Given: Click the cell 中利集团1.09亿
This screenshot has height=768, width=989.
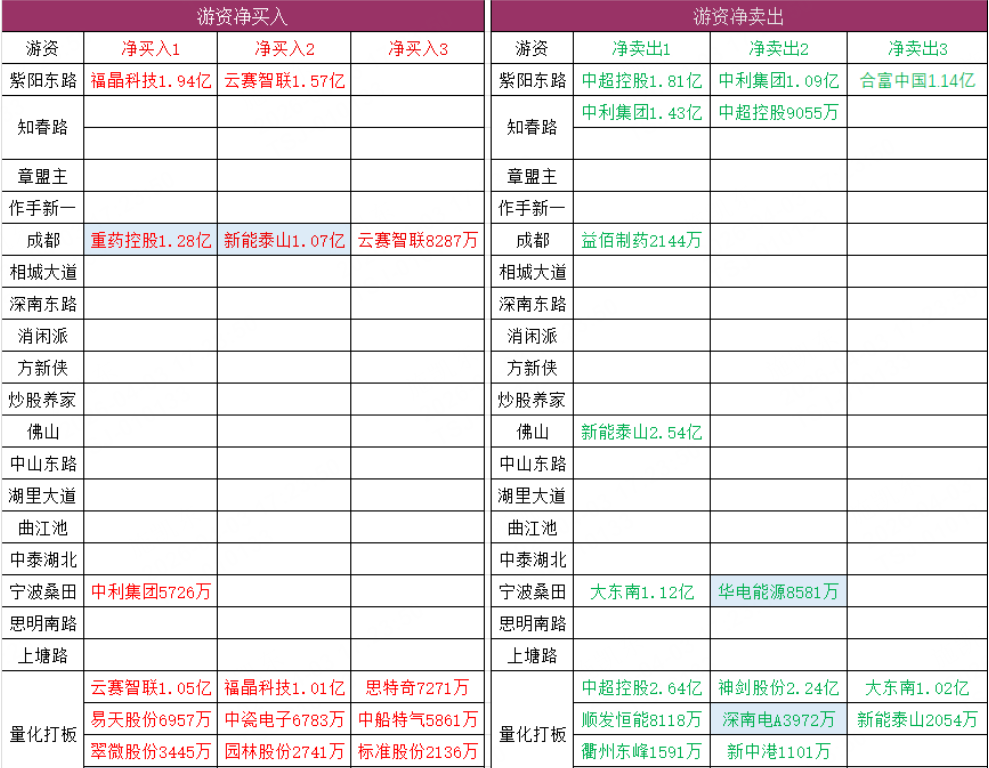Looking at the screenshot, I should pos(778,80).
